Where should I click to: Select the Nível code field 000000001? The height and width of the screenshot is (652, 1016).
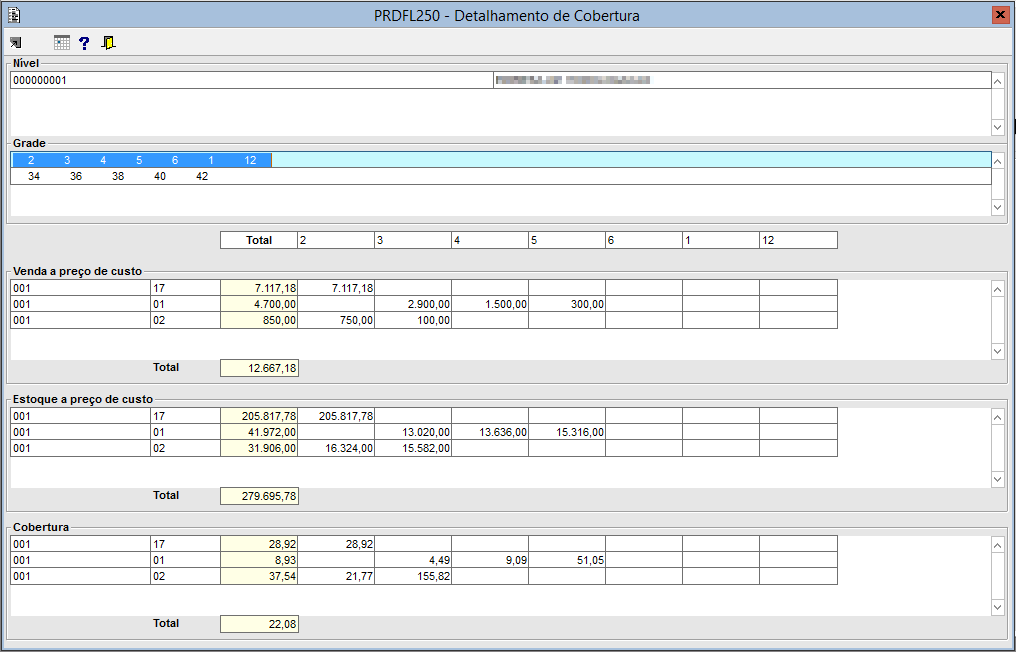click(252, 80)
